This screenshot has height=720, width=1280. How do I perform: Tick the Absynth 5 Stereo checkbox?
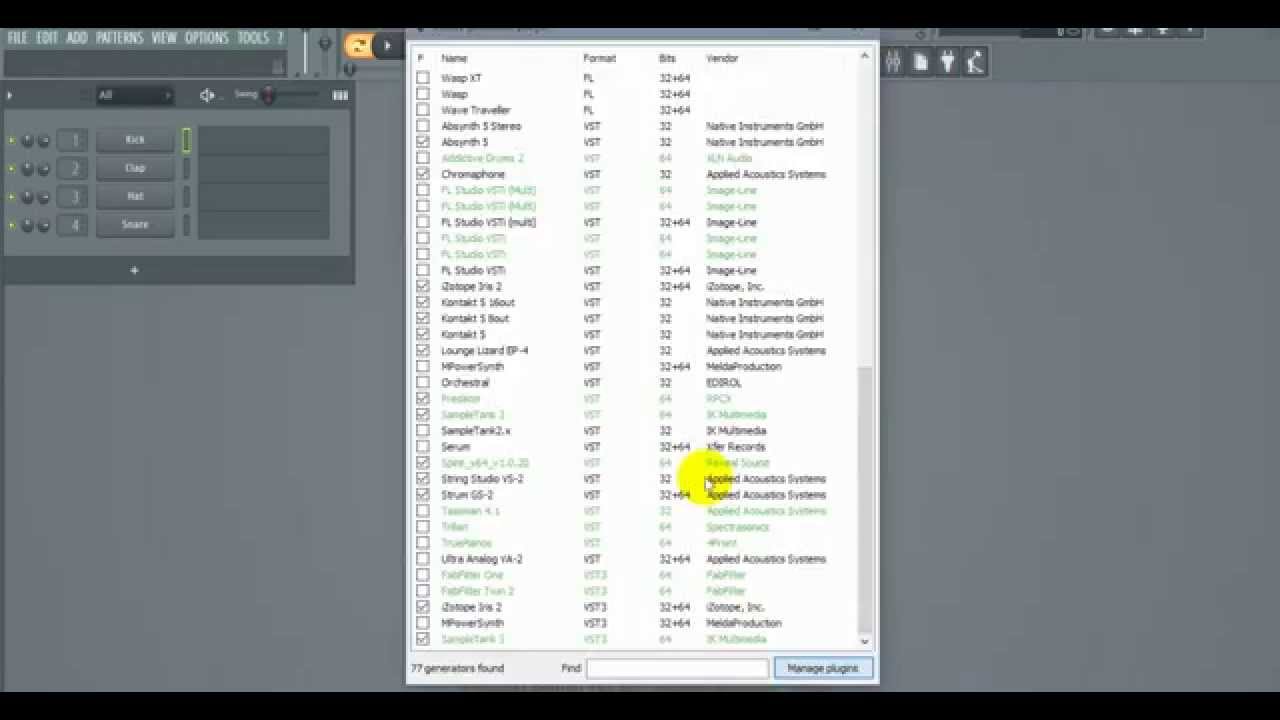tap(423, 126)
